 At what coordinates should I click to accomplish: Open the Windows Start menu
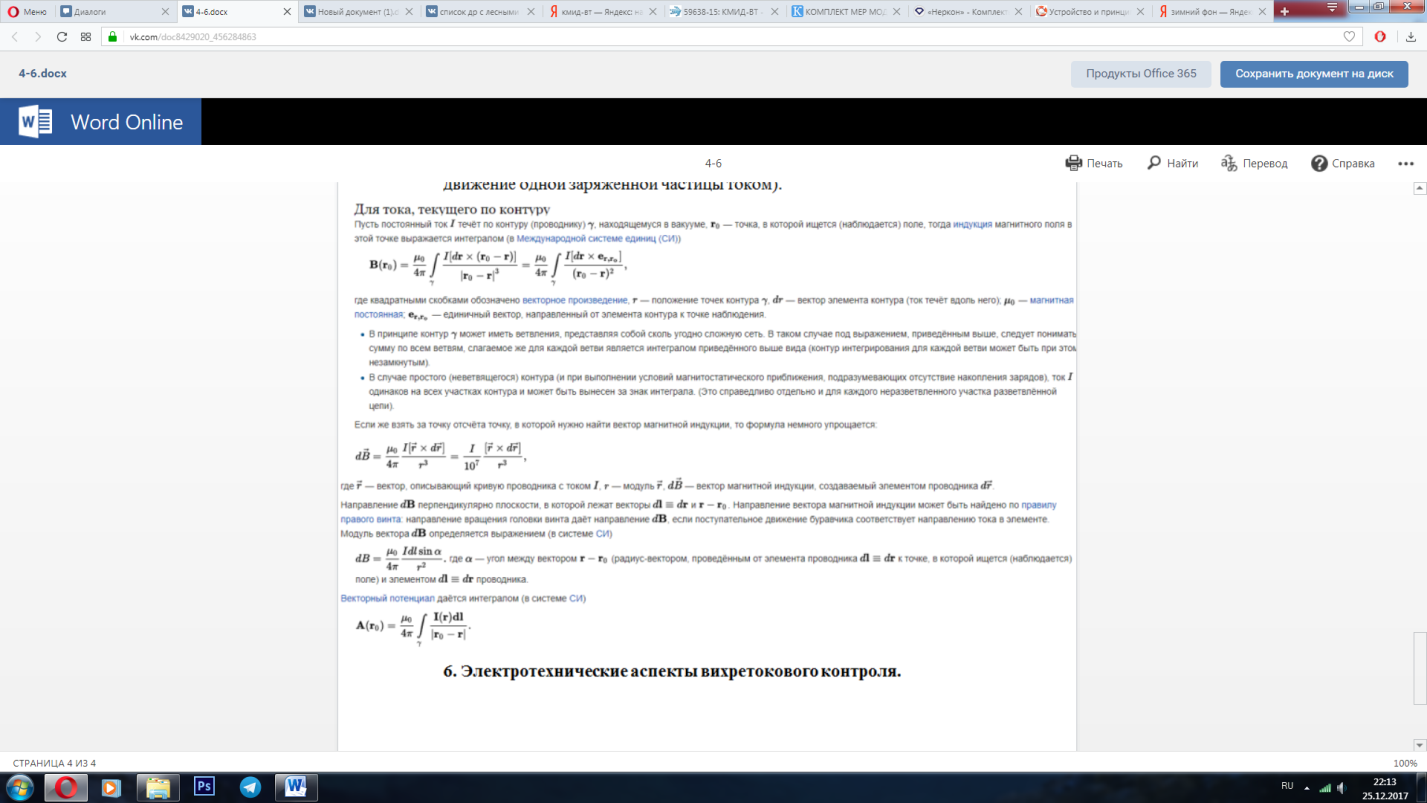[20, 787]
